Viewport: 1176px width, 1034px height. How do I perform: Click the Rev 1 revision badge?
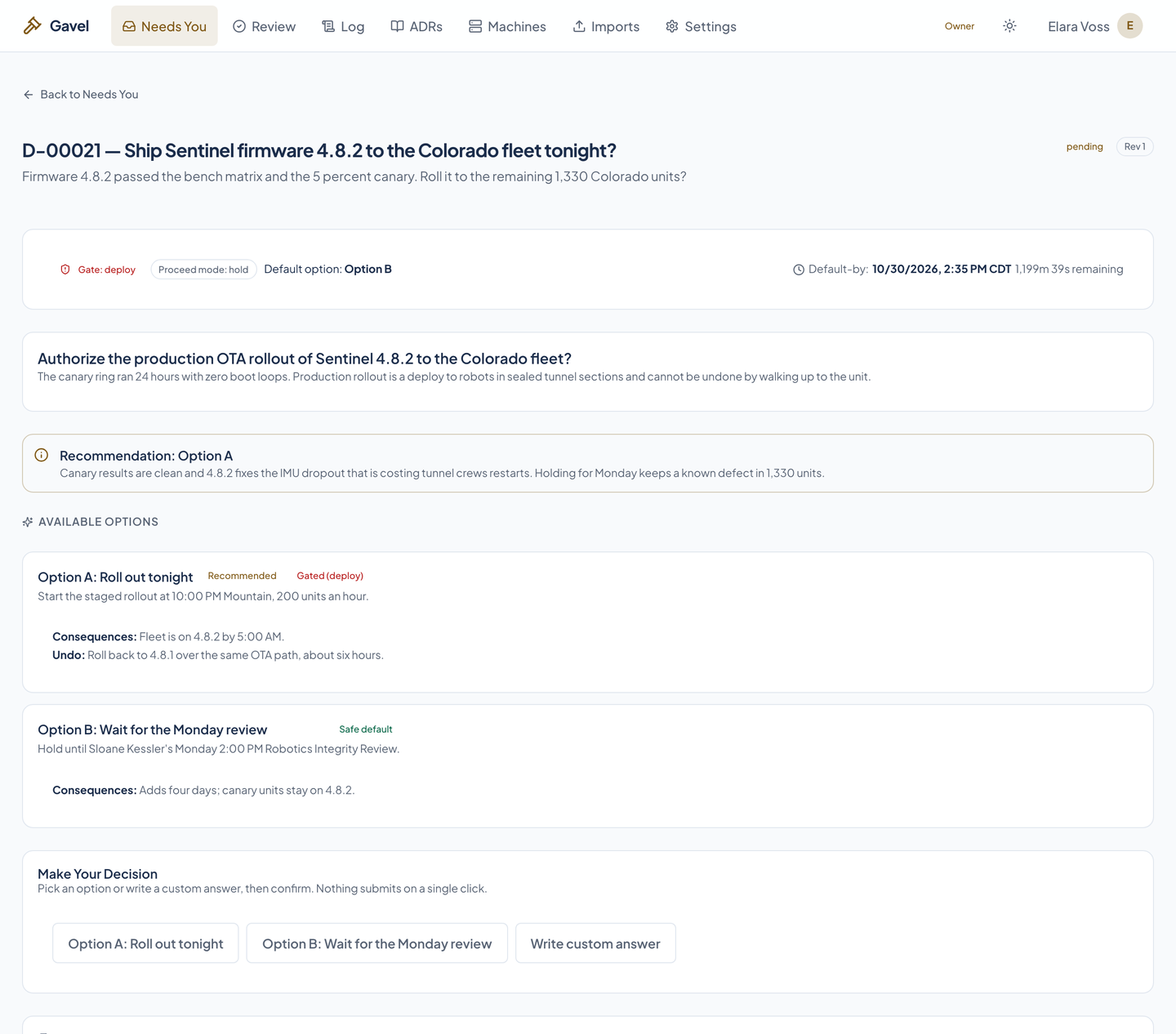(1134, 147)
